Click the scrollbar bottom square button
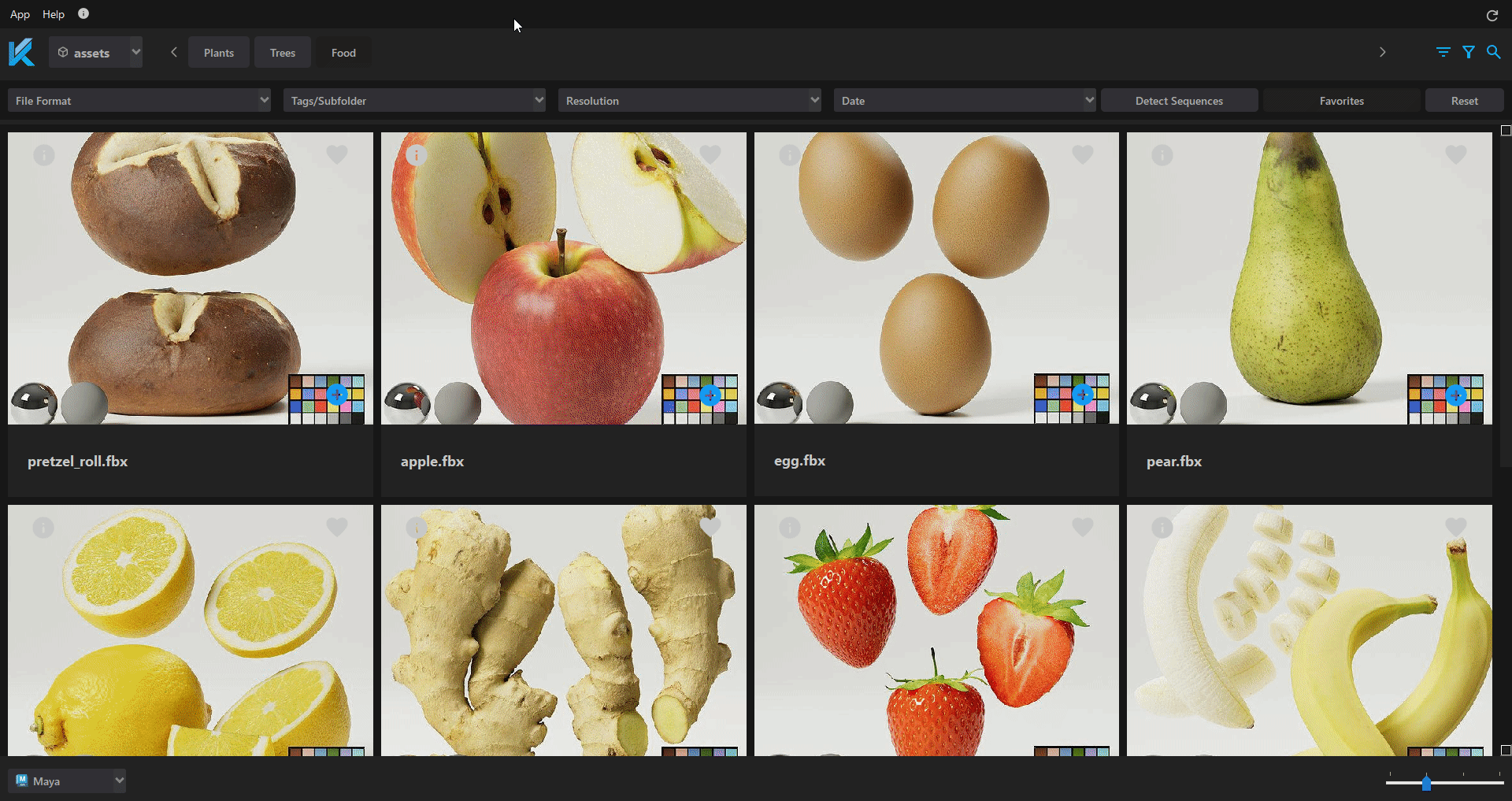This screenshot has width=1512, height=801. (1506, 751)
